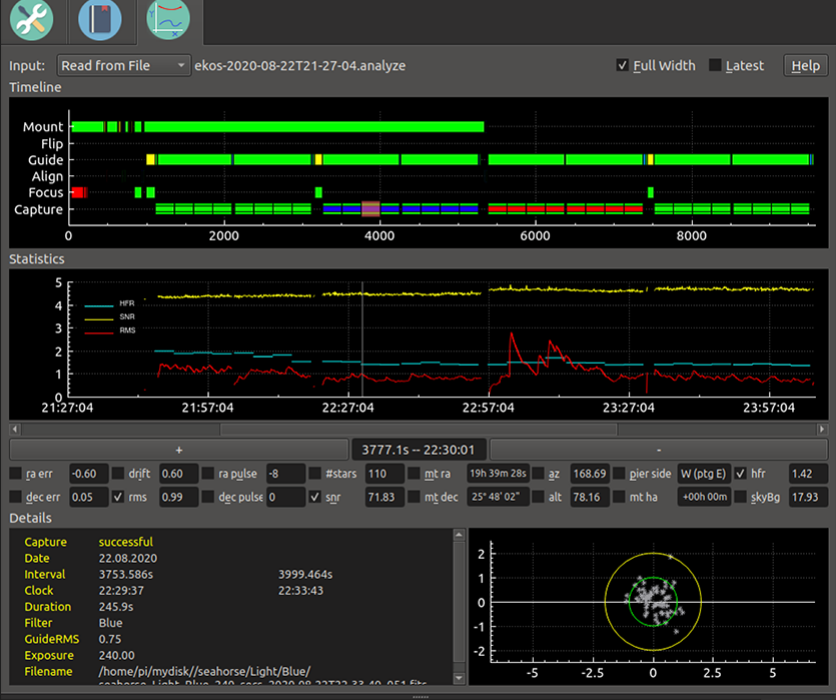
Task: Enable the Latest checkbox
Action: [715, 66]
